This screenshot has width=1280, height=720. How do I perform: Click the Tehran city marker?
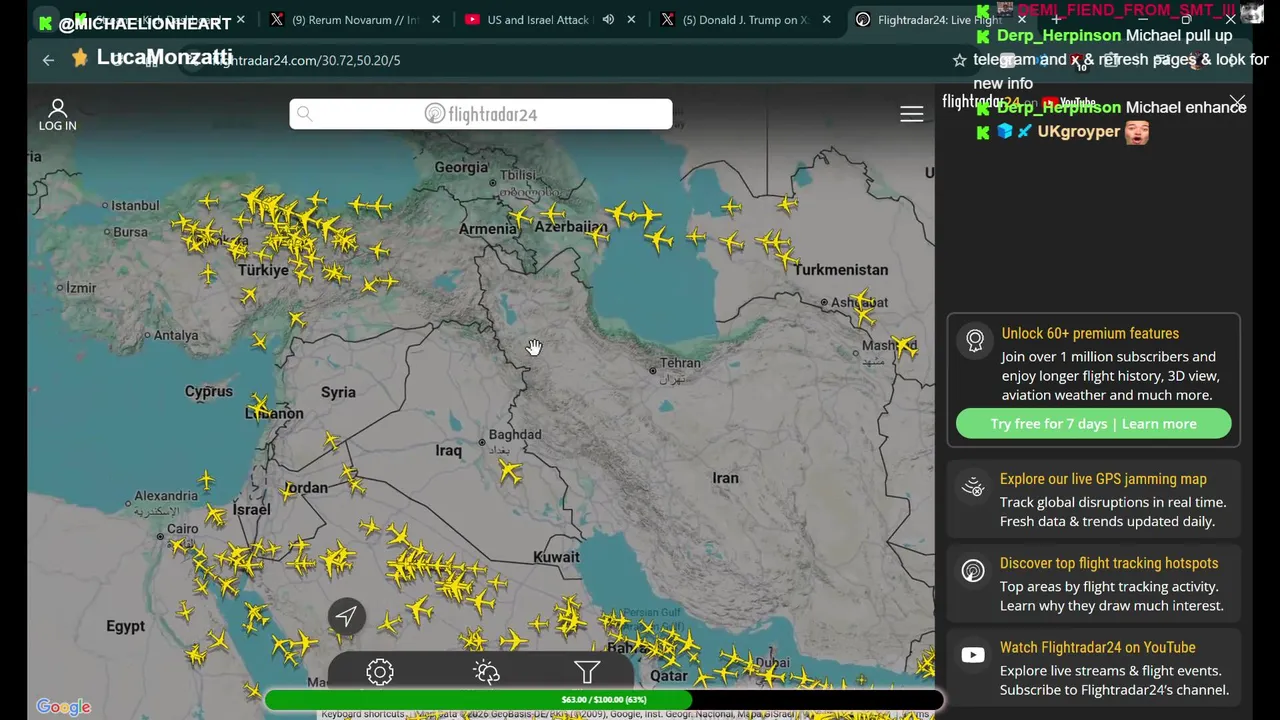[653, 371]
